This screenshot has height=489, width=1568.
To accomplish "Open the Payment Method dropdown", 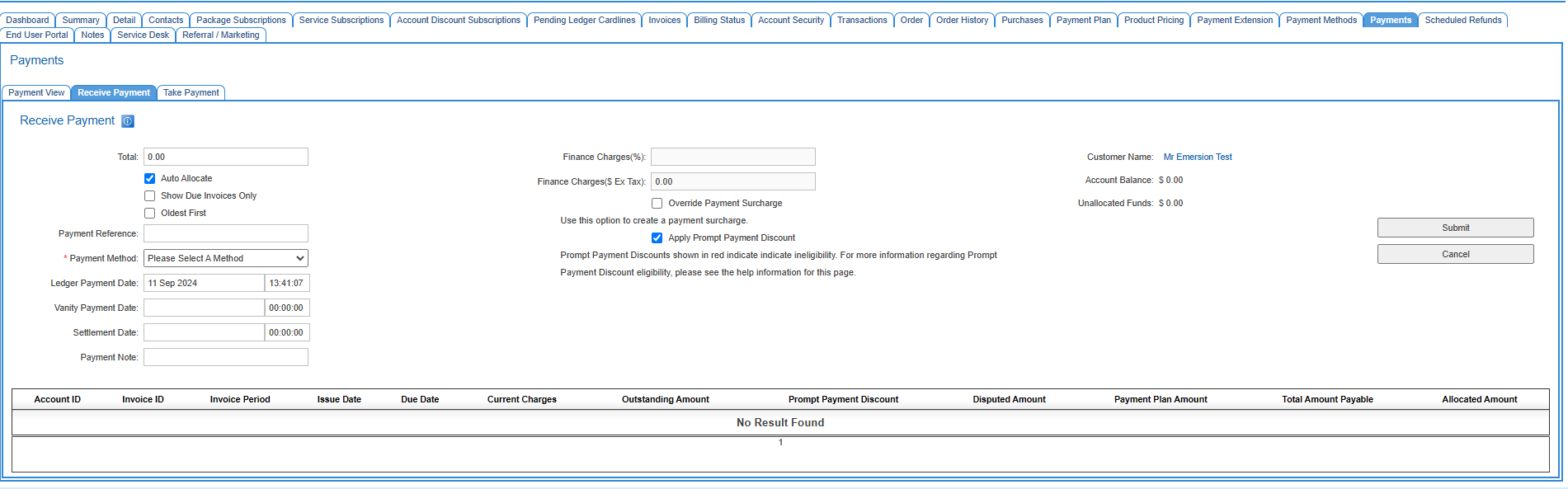I will pos(226,258).
